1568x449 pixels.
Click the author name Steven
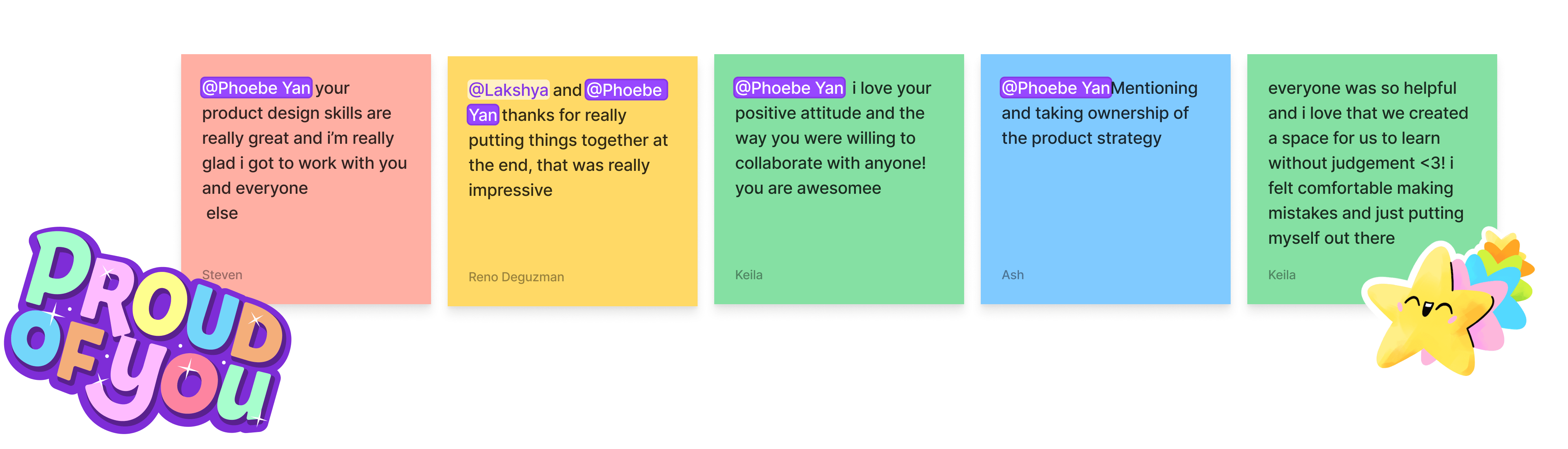point(222,275)
